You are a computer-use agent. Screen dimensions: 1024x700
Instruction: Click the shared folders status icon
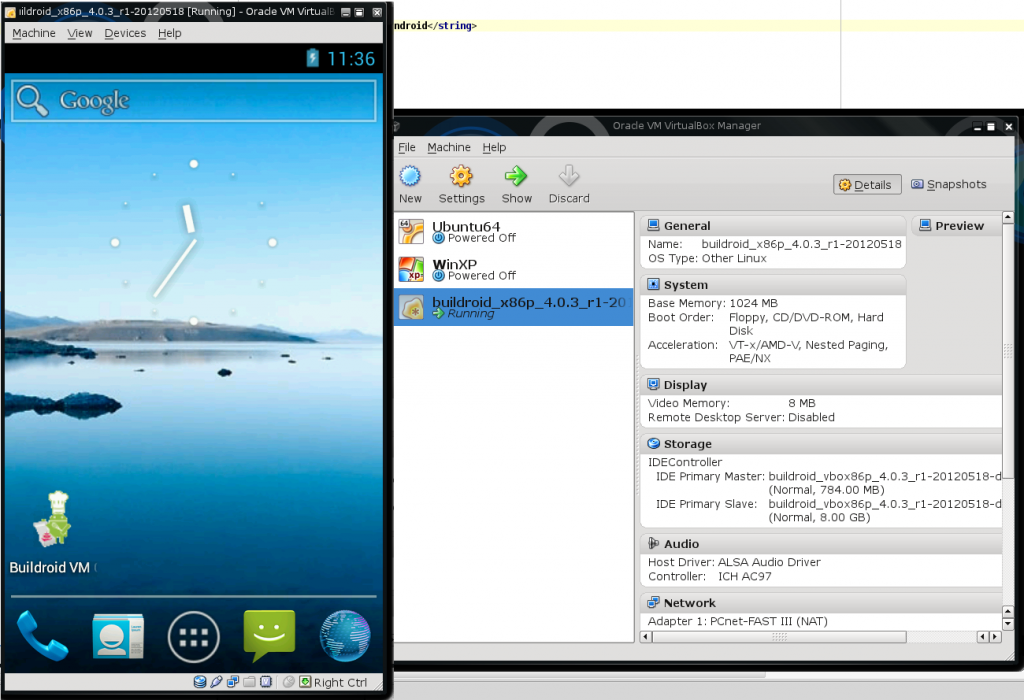click(249, 682)
